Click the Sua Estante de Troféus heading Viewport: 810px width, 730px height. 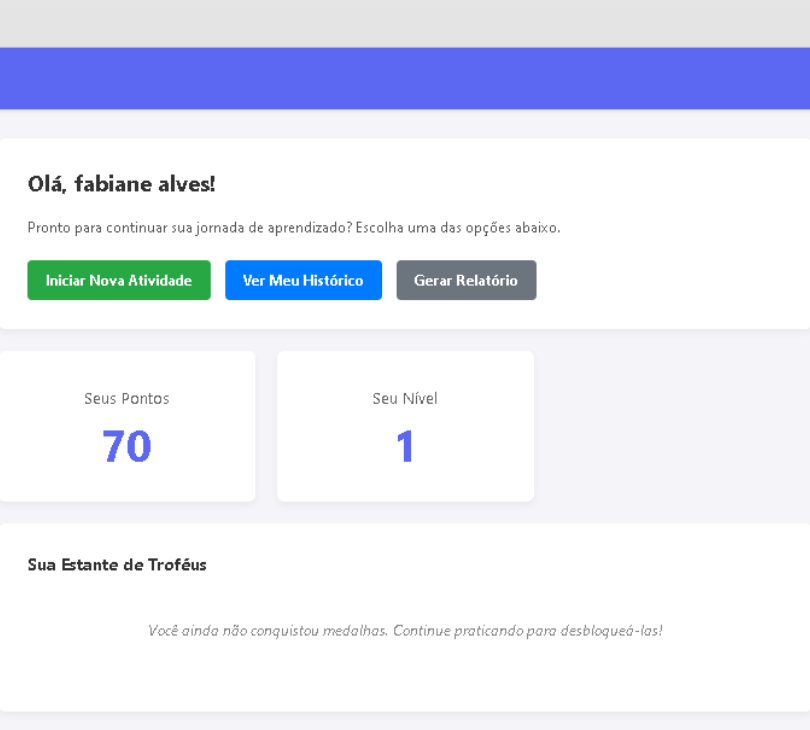[117, 565]
